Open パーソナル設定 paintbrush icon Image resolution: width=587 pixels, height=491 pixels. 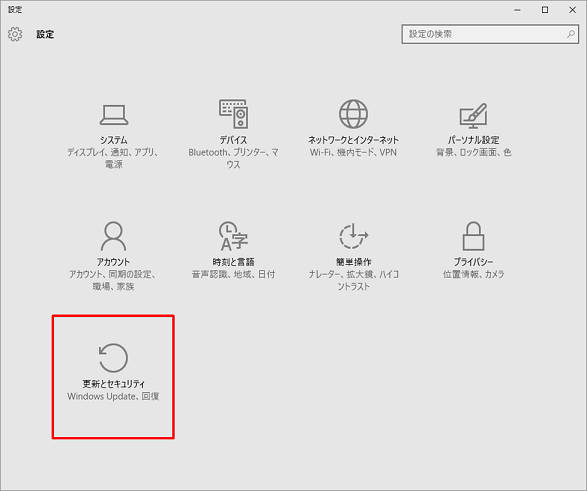[474, 115]
